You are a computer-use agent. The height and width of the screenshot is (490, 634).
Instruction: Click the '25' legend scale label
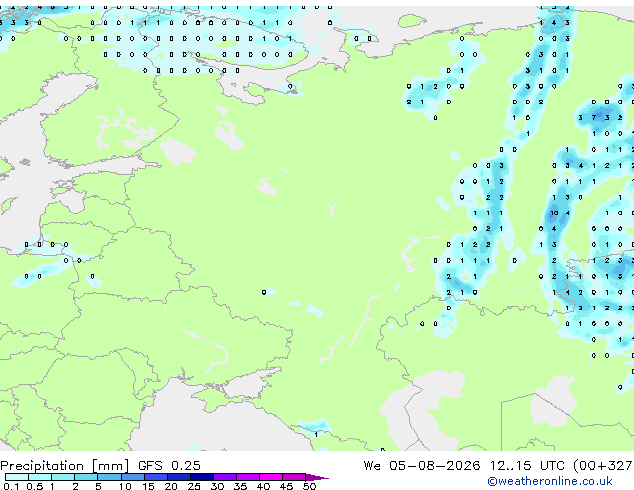tap(194, 486)
